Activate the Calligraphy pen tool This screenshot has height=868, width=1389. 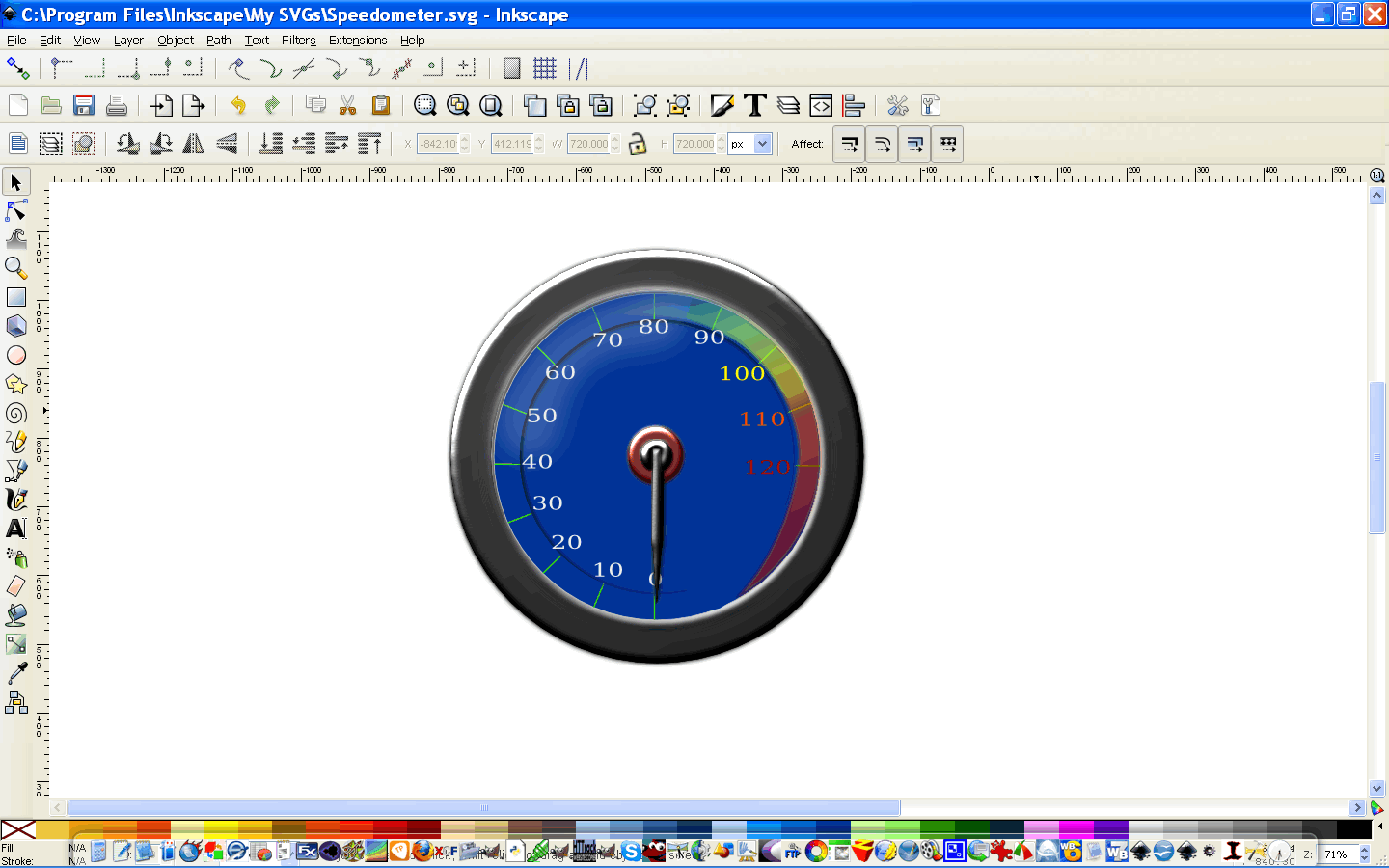[16, 500]
